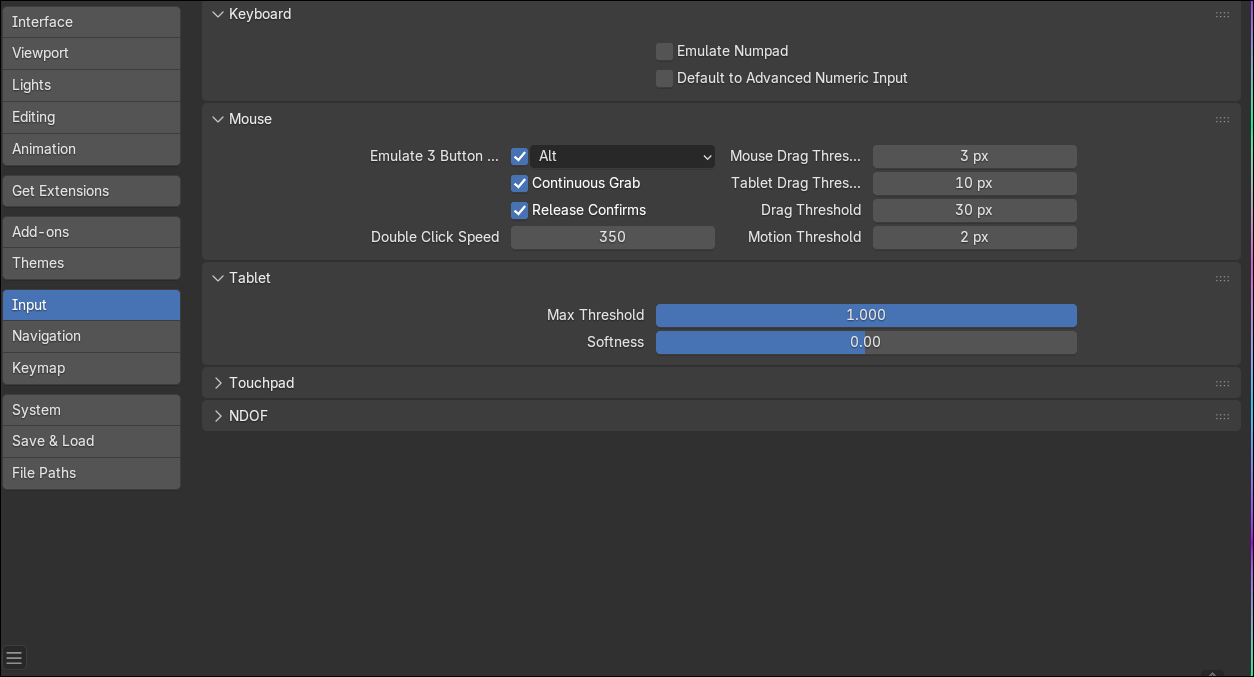The width and height of the screenshot is (1254, 677).
Task: Open the Alt emulate button dropdown
Action: click(622, 156)
